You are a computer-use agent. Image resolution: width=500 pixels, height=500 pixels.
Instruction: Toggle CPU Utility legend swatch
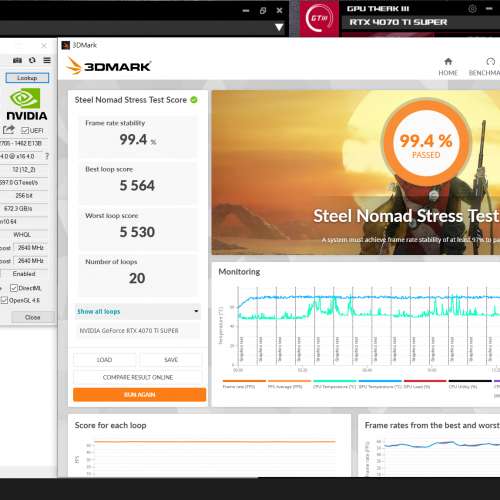470,381
